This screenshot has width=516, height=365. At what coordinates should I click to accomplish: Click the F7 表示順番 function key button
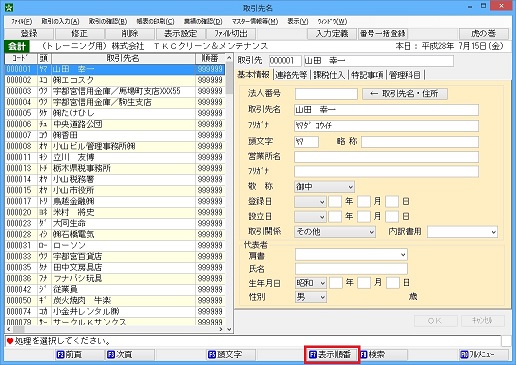tap(332, 354)
